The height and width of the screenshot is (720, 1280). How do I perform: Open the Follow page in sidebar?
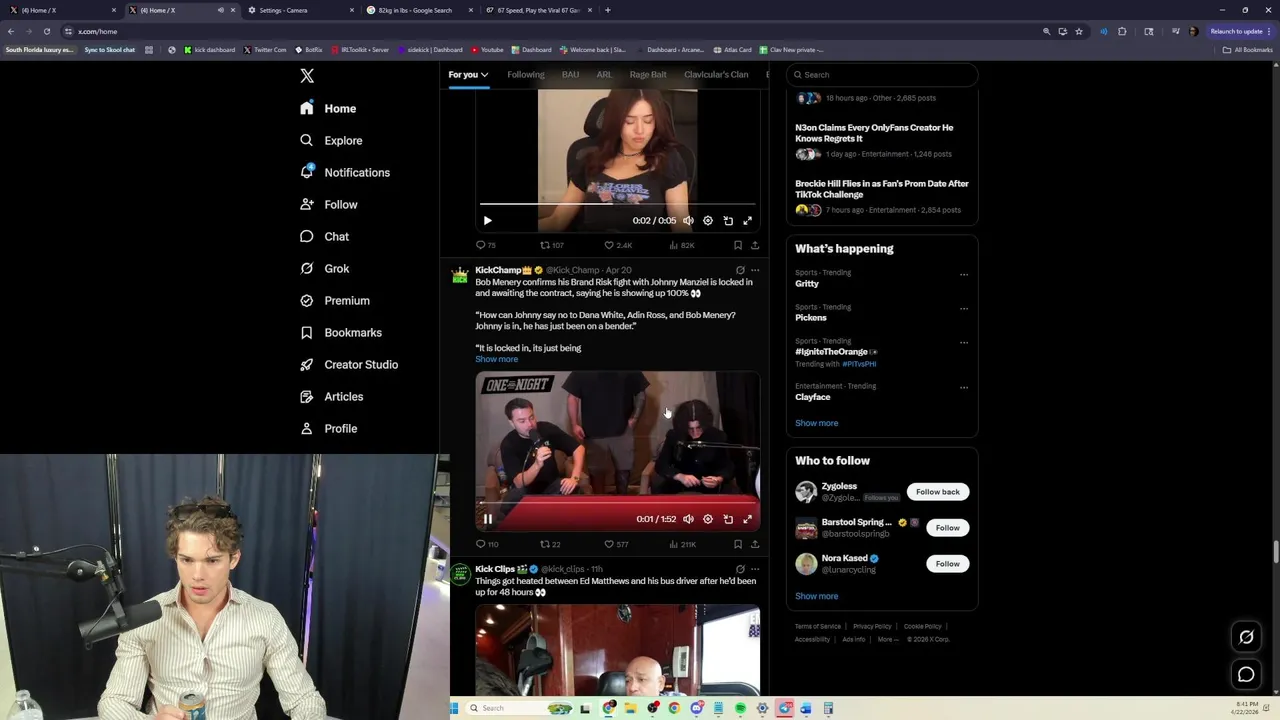pos(328,204)
